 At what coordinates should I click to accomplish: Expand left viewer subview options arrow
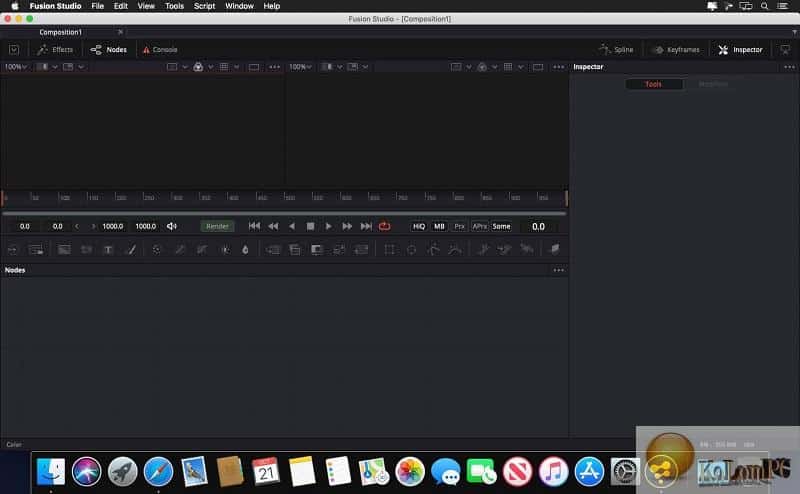[81, 67]
